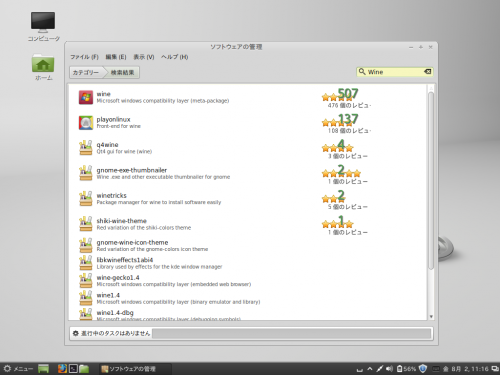Viewport: 500px width, 375px height.
Task: Select the 'gnome-wine-icon-theme' entry title
Action: tap(132, 242)
